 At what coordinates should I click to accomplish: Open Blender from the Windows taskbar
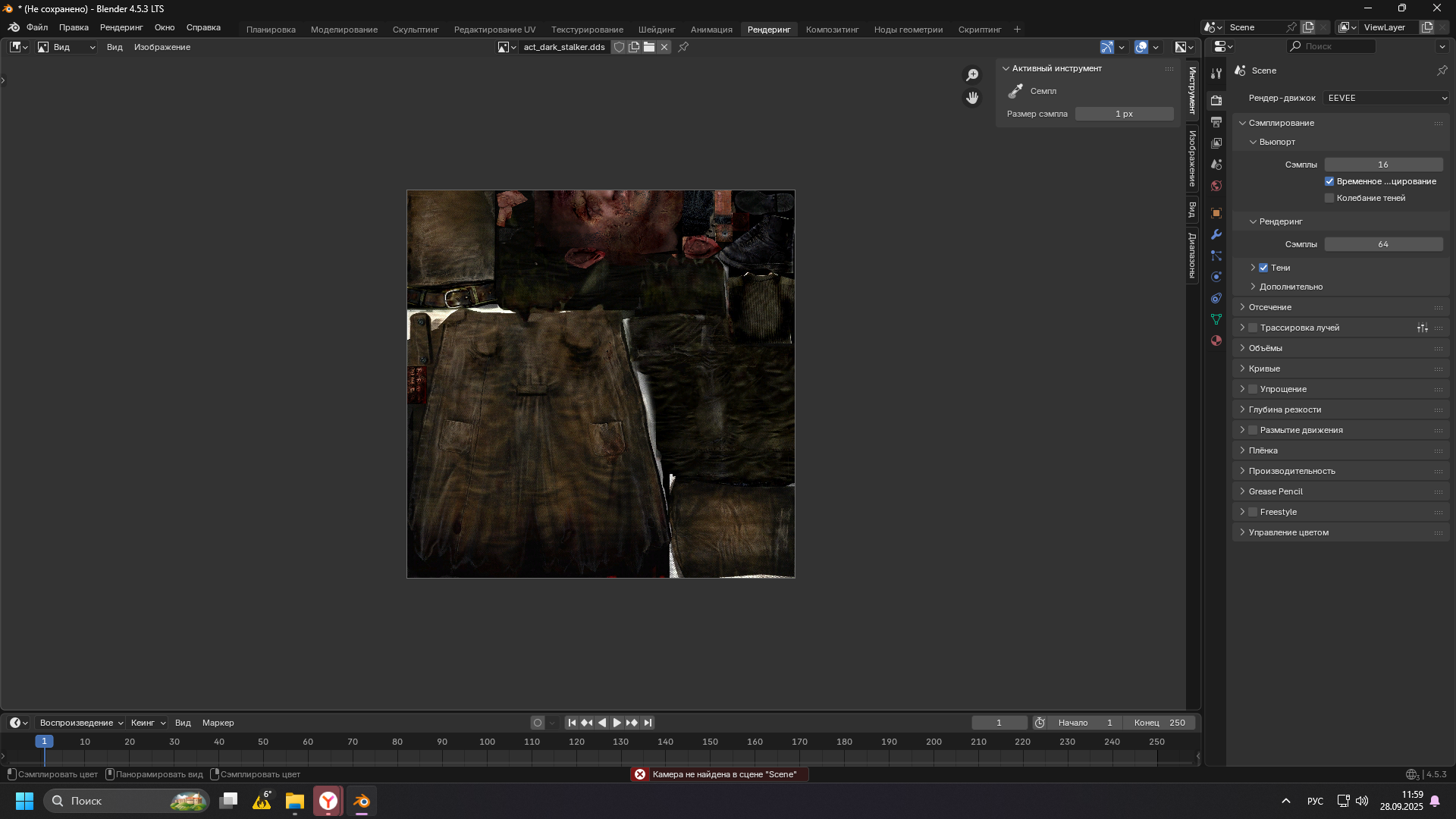(x=362, y=801)
